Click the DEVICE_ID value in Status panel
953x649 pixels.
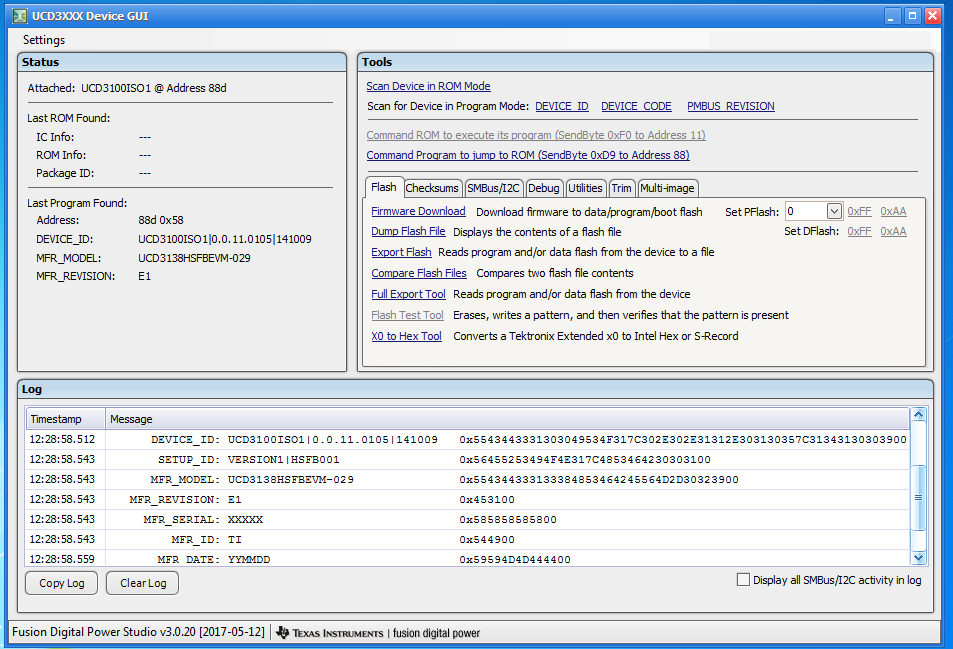[x=224, y=239]
